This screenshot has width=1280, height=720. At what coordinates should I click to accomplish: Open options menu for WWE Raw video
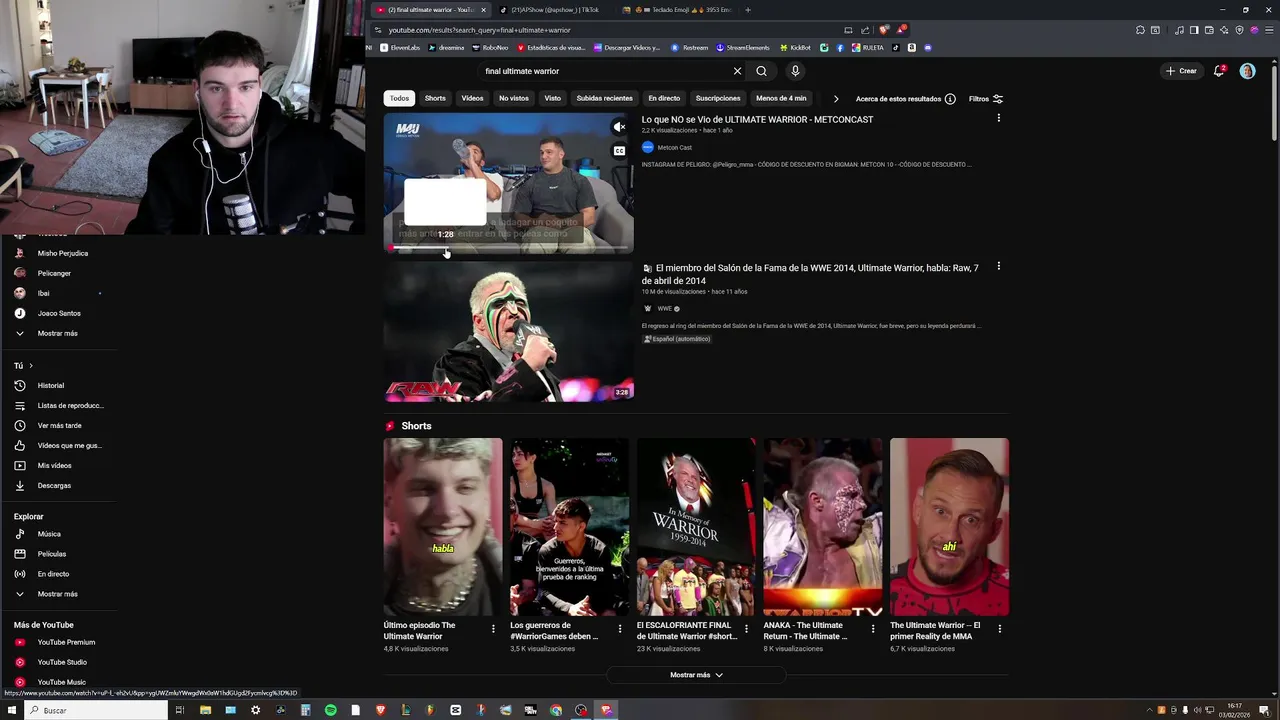[x=998, y=267]
